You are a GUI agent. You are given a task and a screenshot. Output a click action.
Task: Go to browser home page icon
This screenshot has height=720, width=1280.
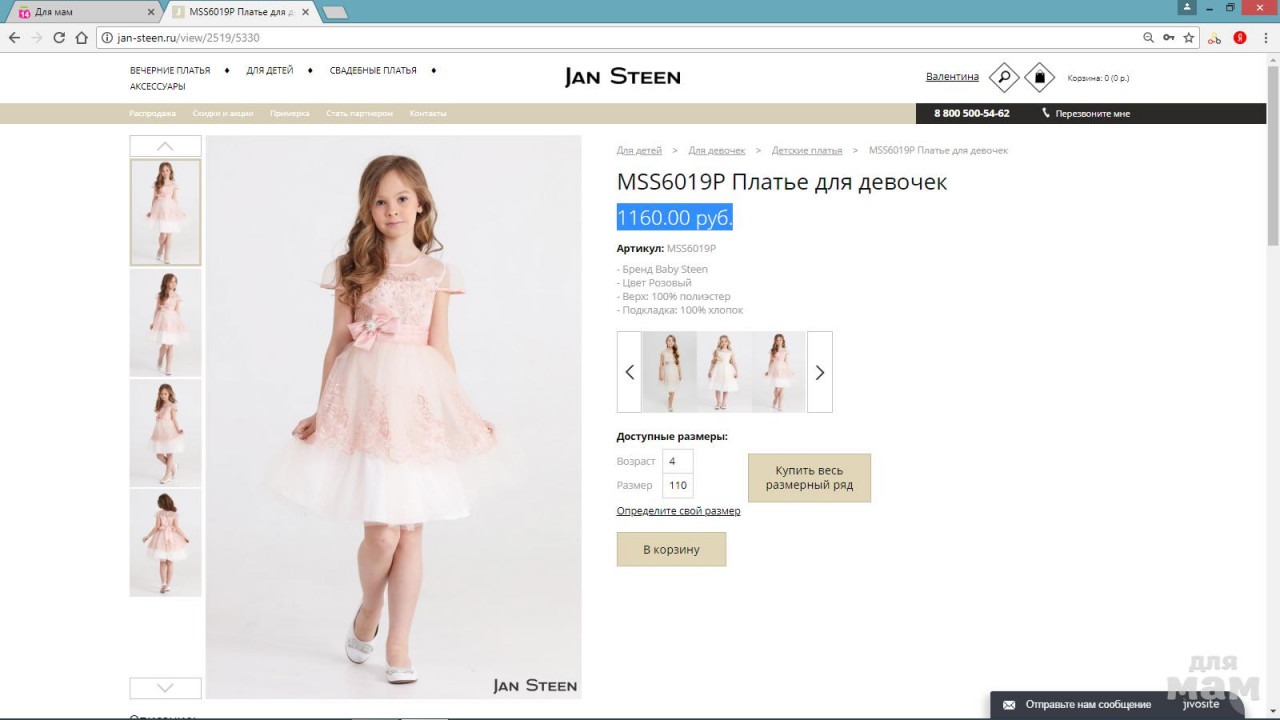(82, 38)
